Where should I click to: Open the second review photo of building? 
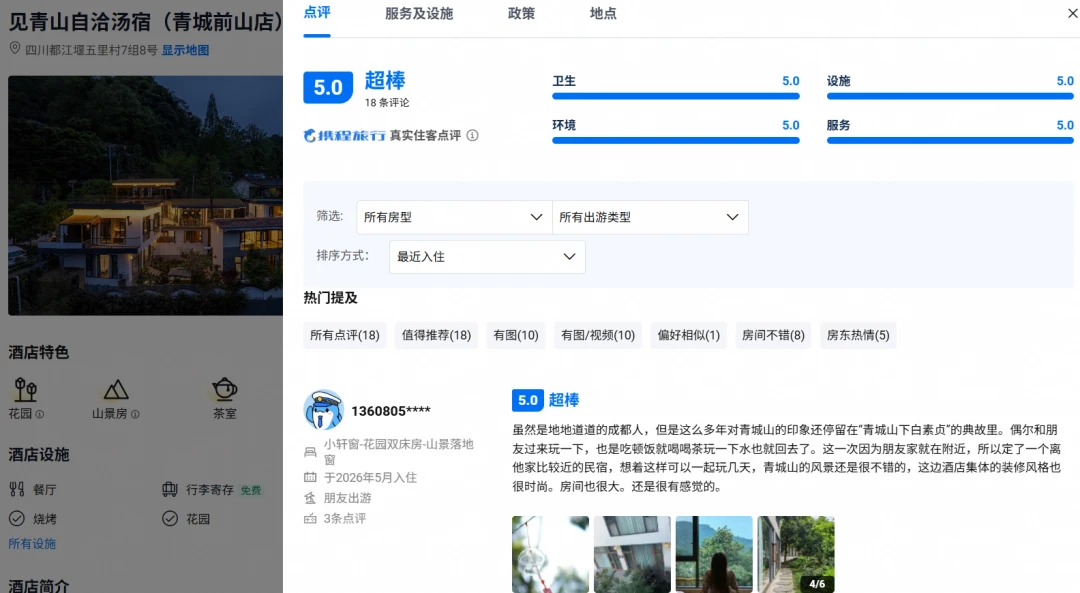point(632,554)
